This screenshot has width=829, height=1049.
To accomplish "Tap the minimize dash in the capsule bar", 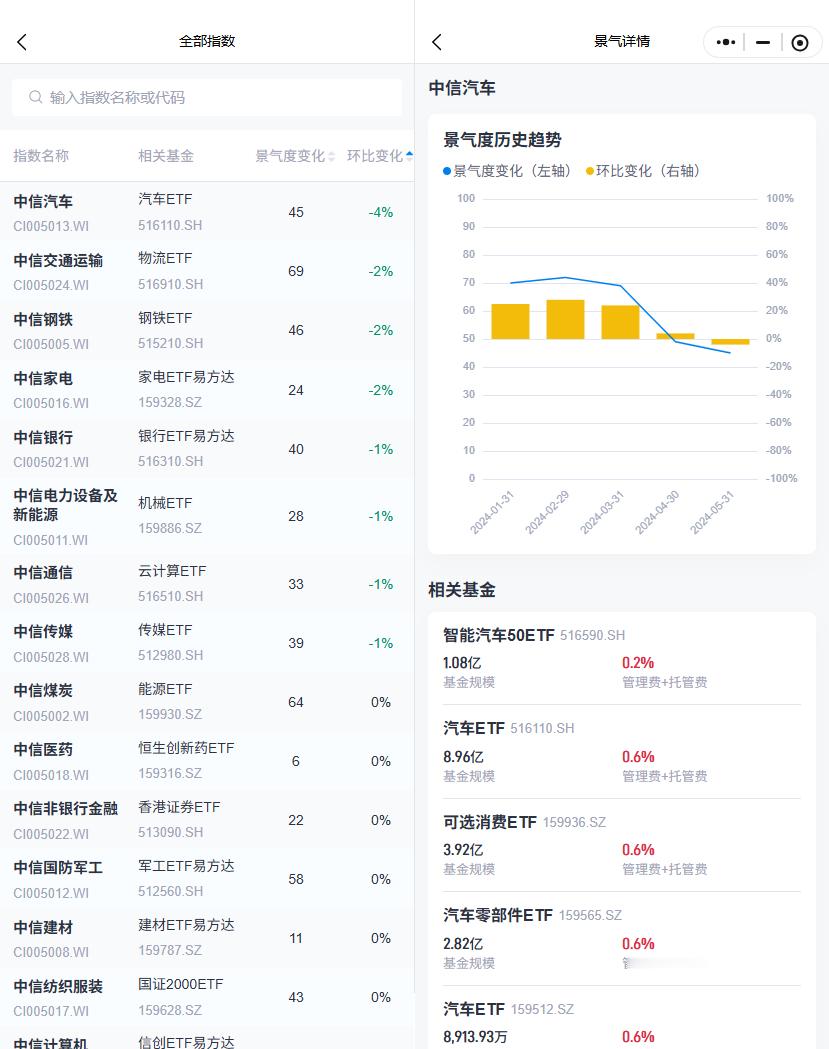I will [762, 42].
